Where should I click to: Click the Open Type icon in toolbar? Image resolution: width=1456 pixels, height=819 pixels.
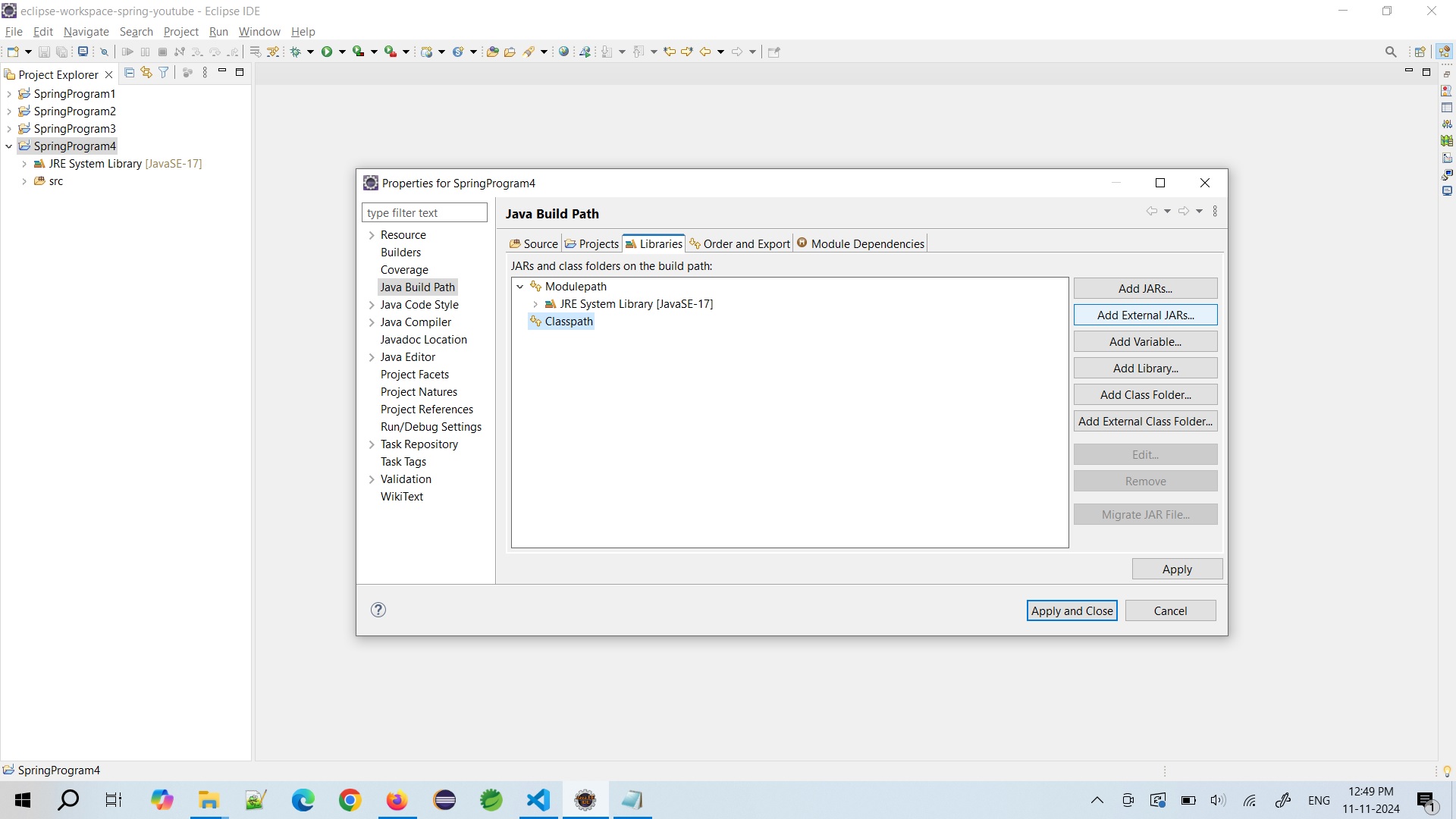coord(493,52)
